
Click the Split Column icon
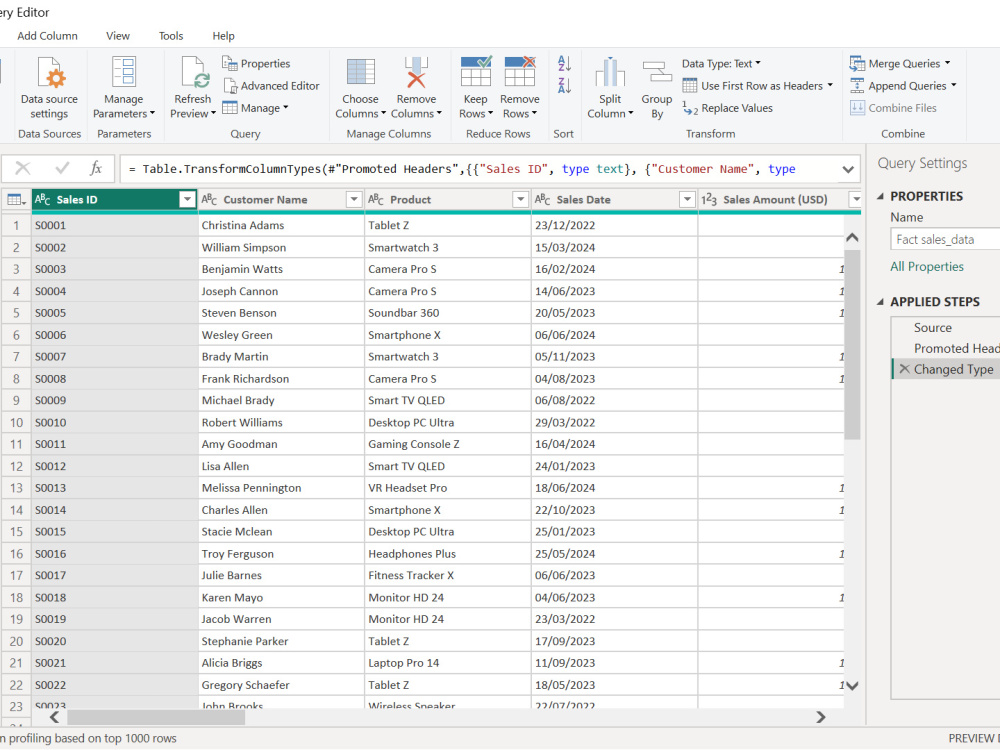610,72
